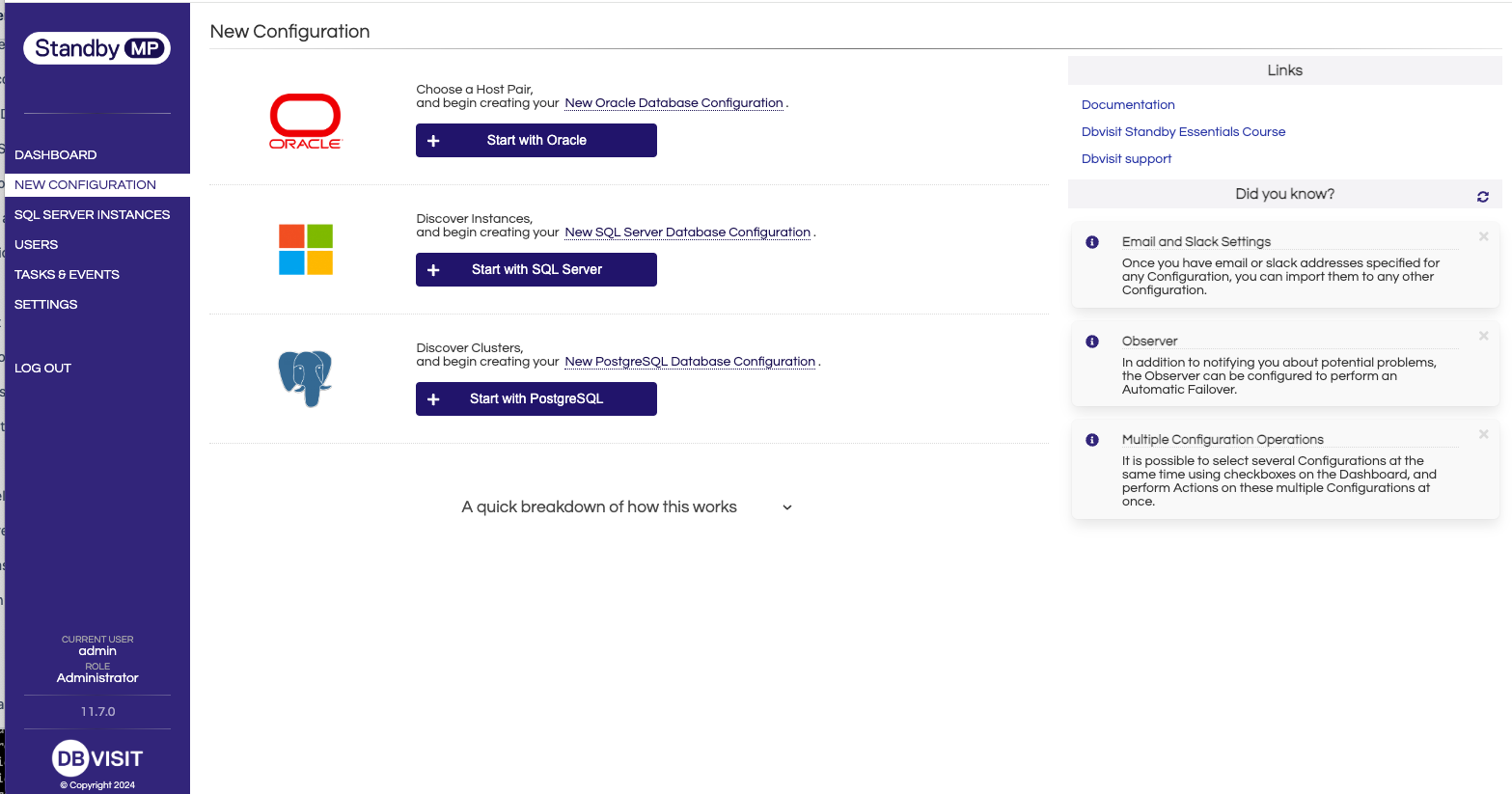This screenshot has height=794, width=1512.
Task: Click the plus icon on Start with PostgreSQL
Action: coord(433,399)
